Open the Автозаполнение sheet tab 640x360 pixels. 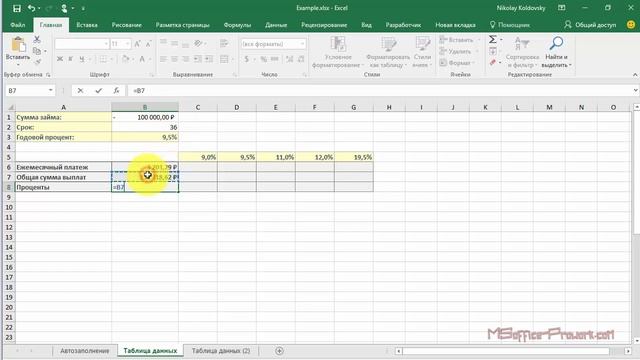pos(84,351)
